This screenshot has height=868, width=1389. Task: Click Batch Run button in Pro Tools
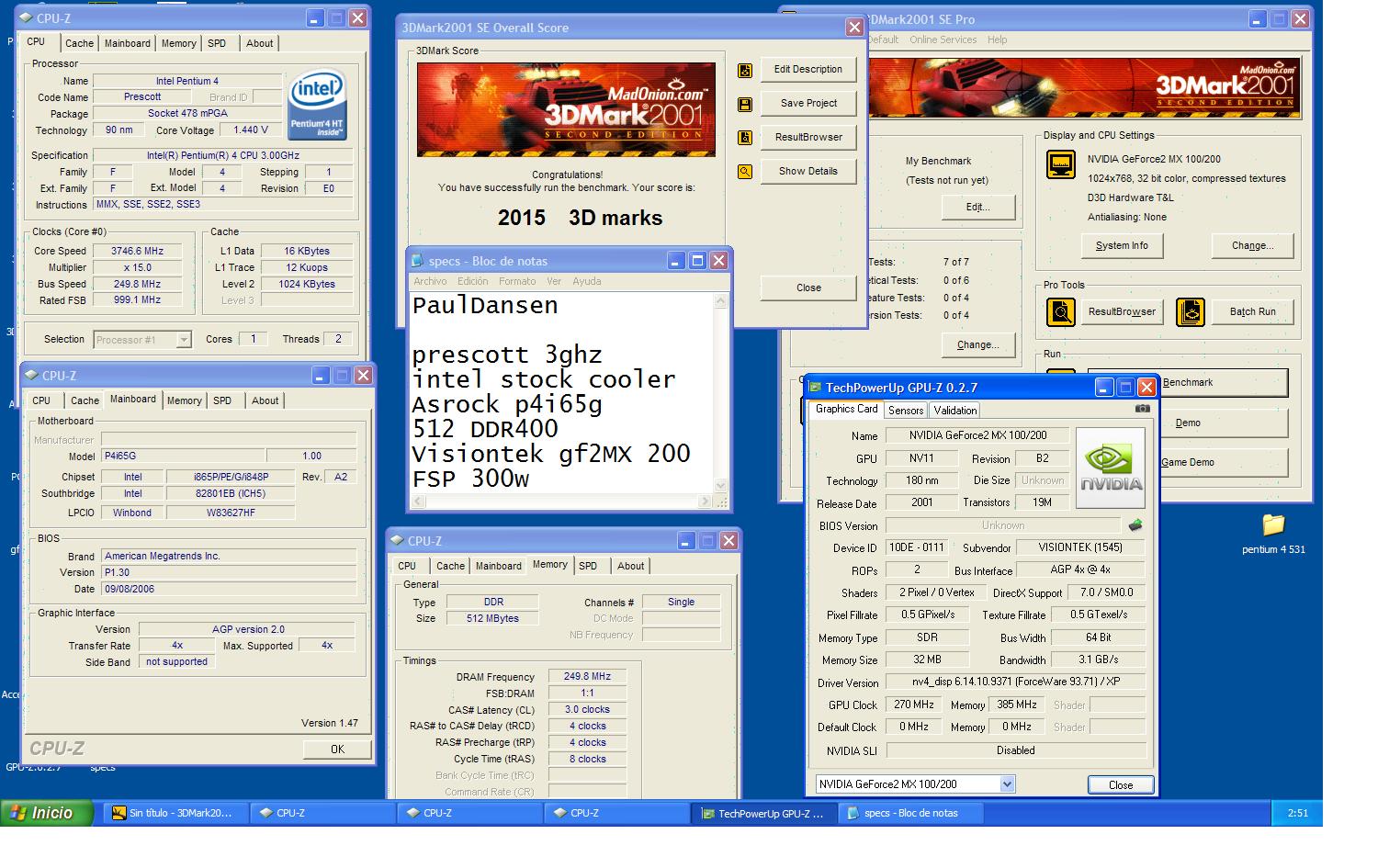pos(1252,312)
